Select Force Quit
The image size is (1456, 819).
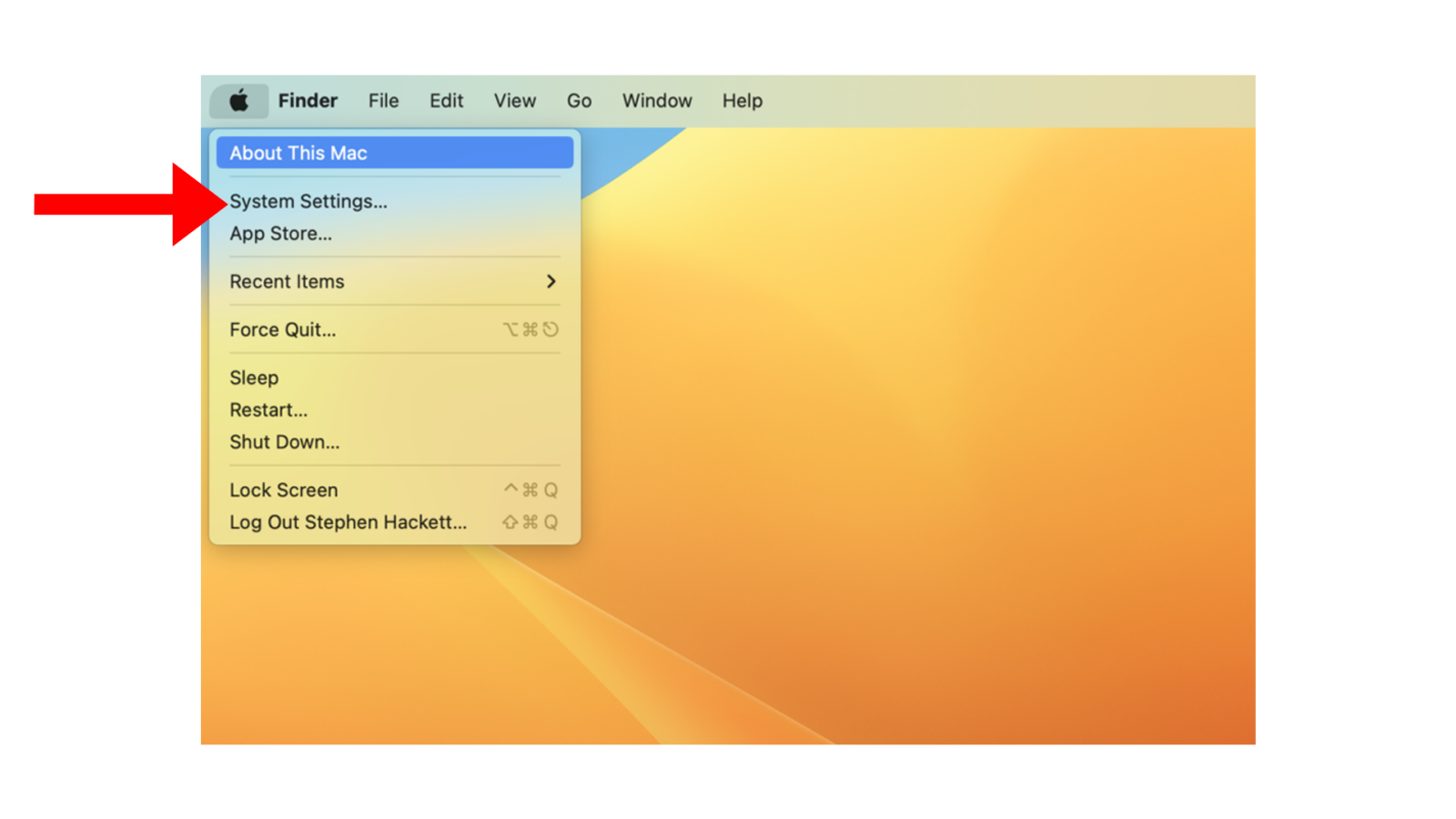click(282, 330)
